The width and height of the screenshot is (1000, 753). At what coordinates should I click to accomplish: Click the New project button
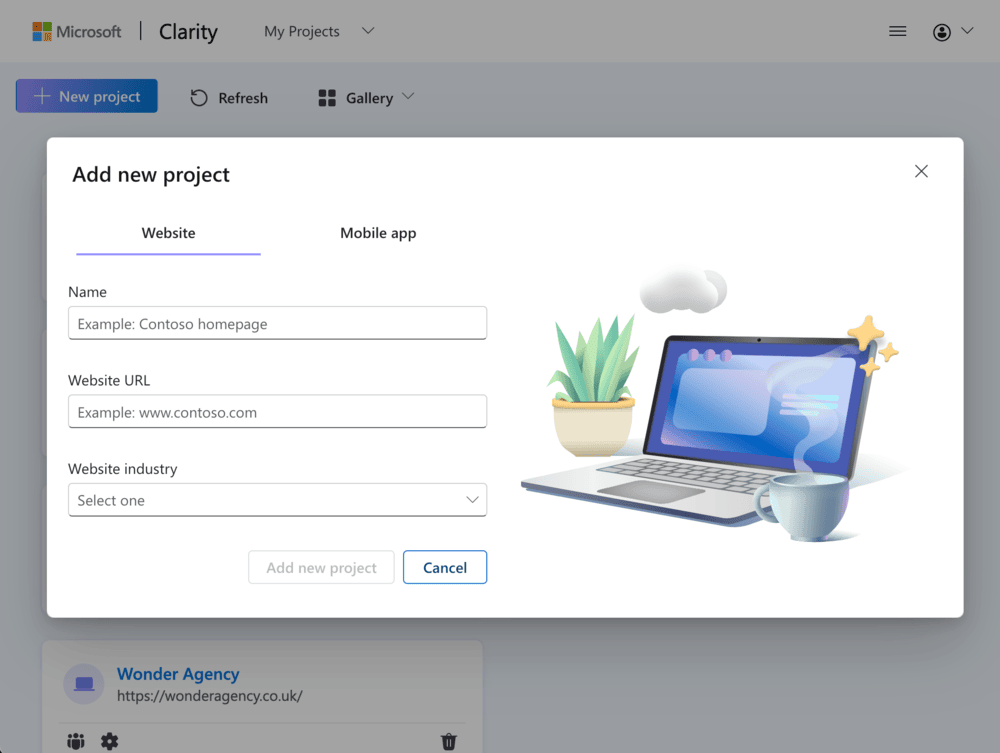[x=87, y=96]
